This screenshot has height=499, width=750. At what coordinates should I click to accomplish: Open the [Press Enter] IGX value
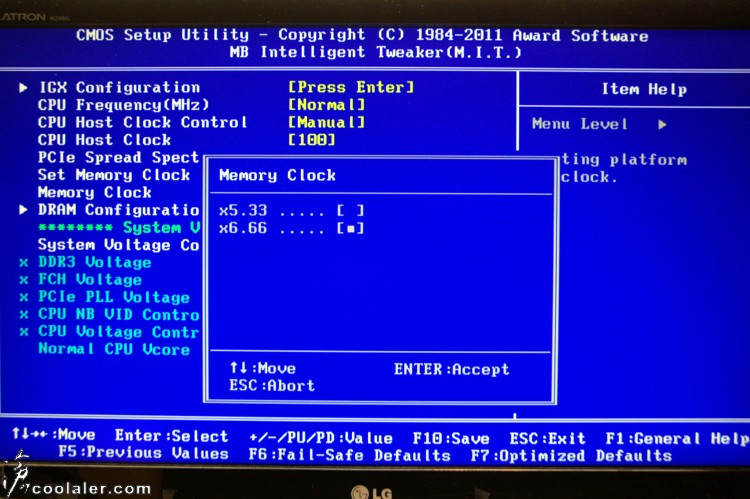pos(351,87)
